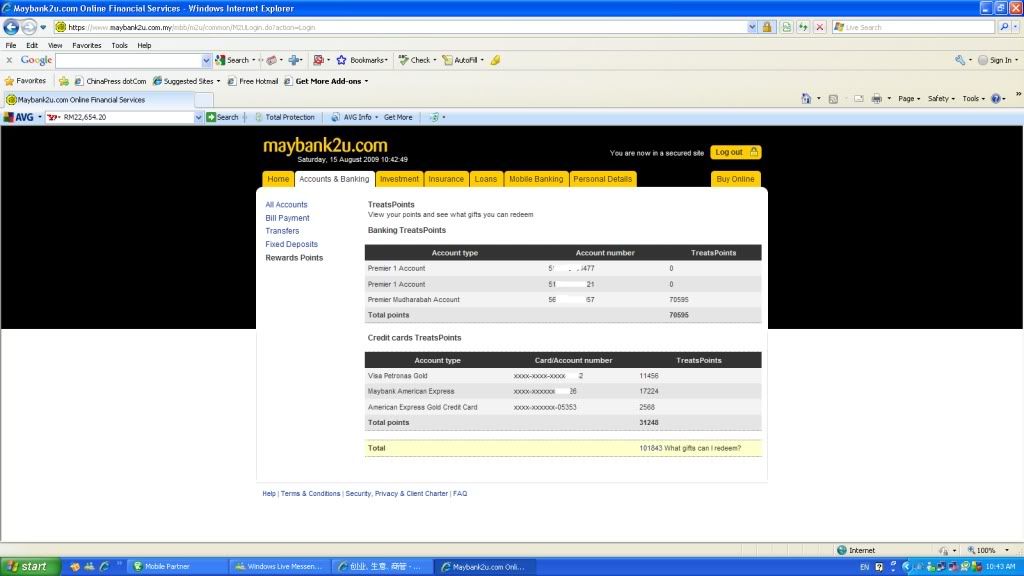The height and width of the screenshot is (576, 1024).
Task: Click the Terms & Conditions footer link
Action: [x=310, y=494]
